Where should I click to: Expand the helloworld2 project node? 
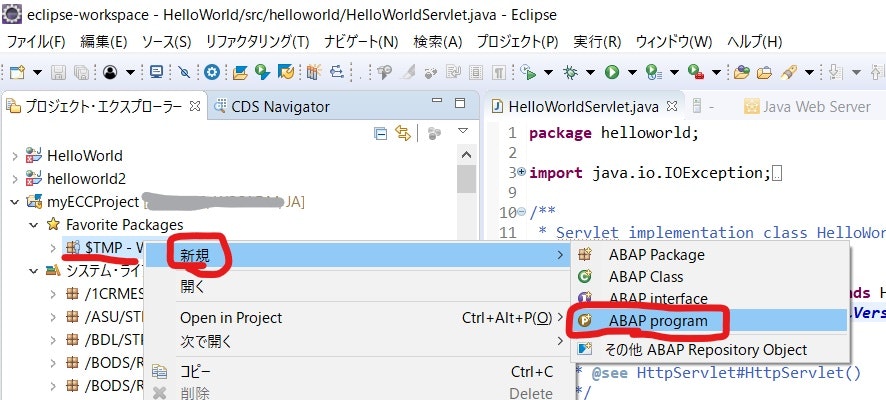coord(15,179)
